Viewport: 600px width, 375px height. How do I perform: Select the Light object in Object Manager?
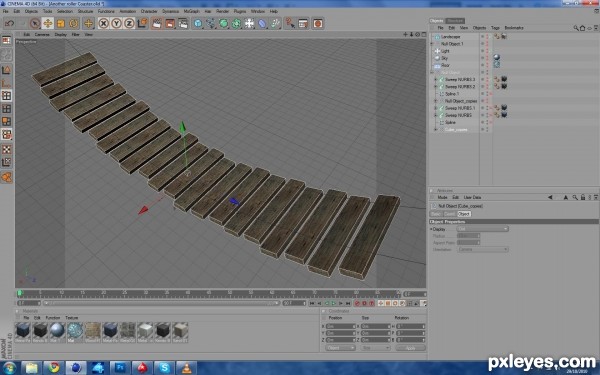445,51
